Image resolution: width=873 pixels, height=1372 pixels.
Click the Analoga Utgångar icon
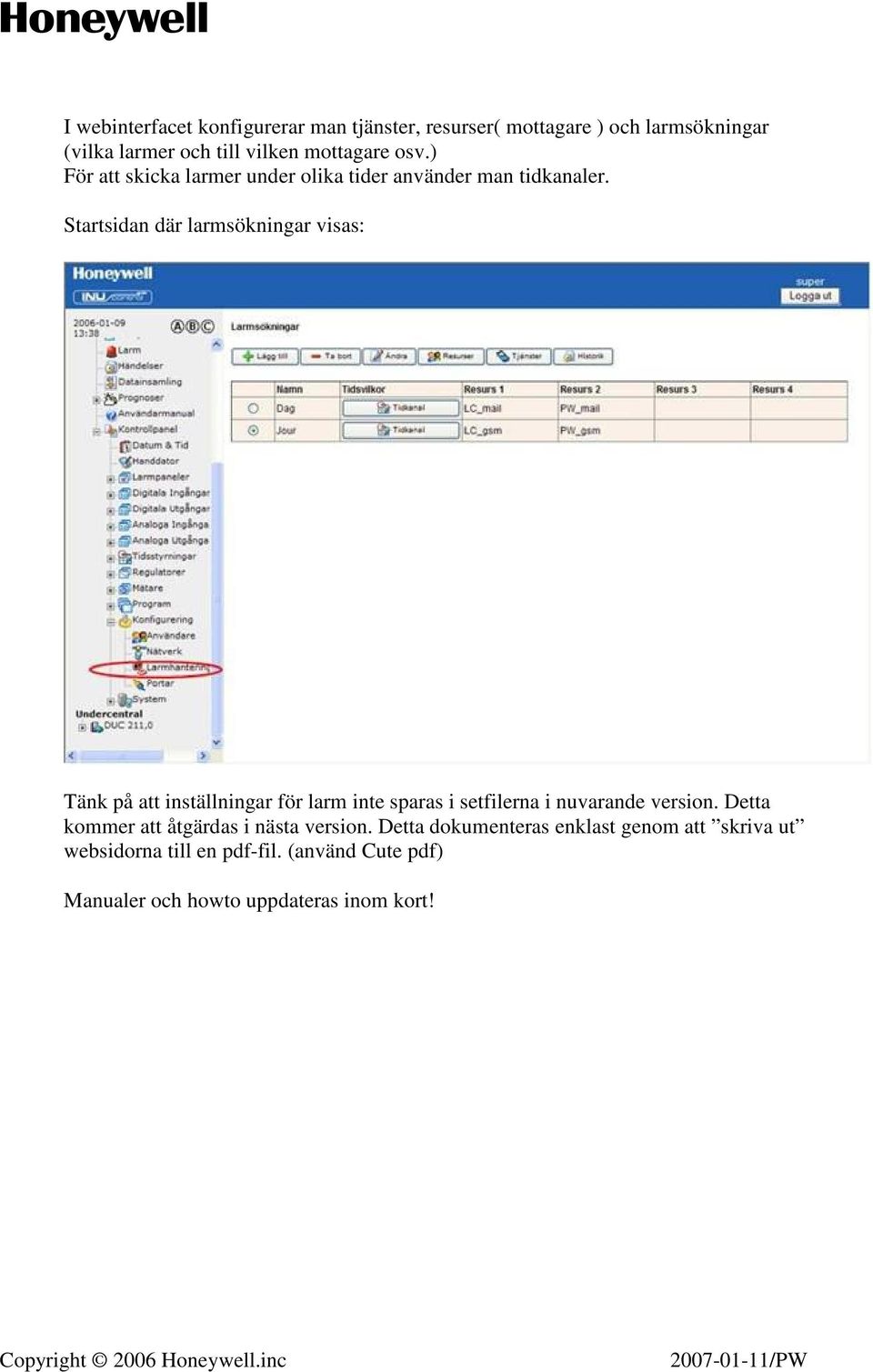pos(125,541)
